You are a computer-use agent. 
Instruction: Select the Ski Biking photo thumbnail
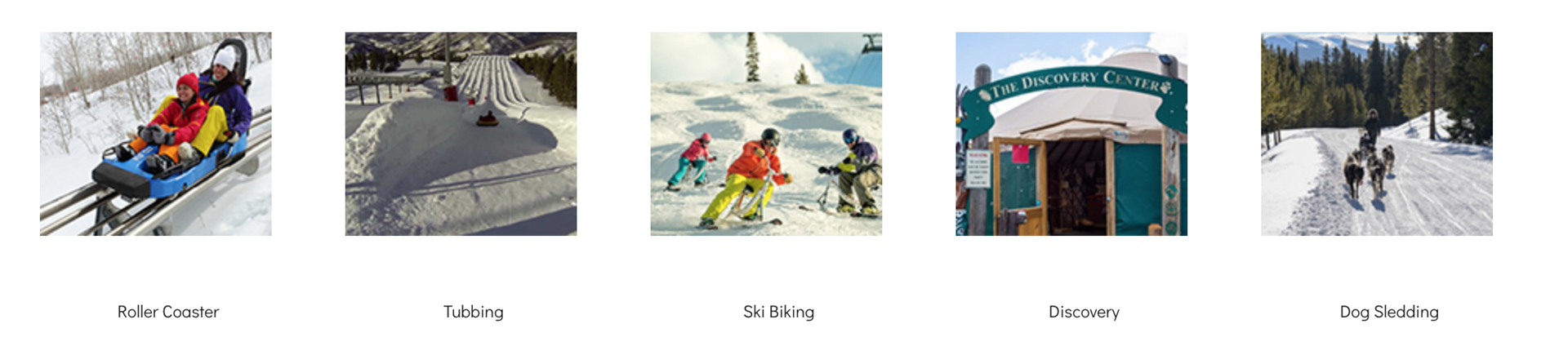[766, 134]
